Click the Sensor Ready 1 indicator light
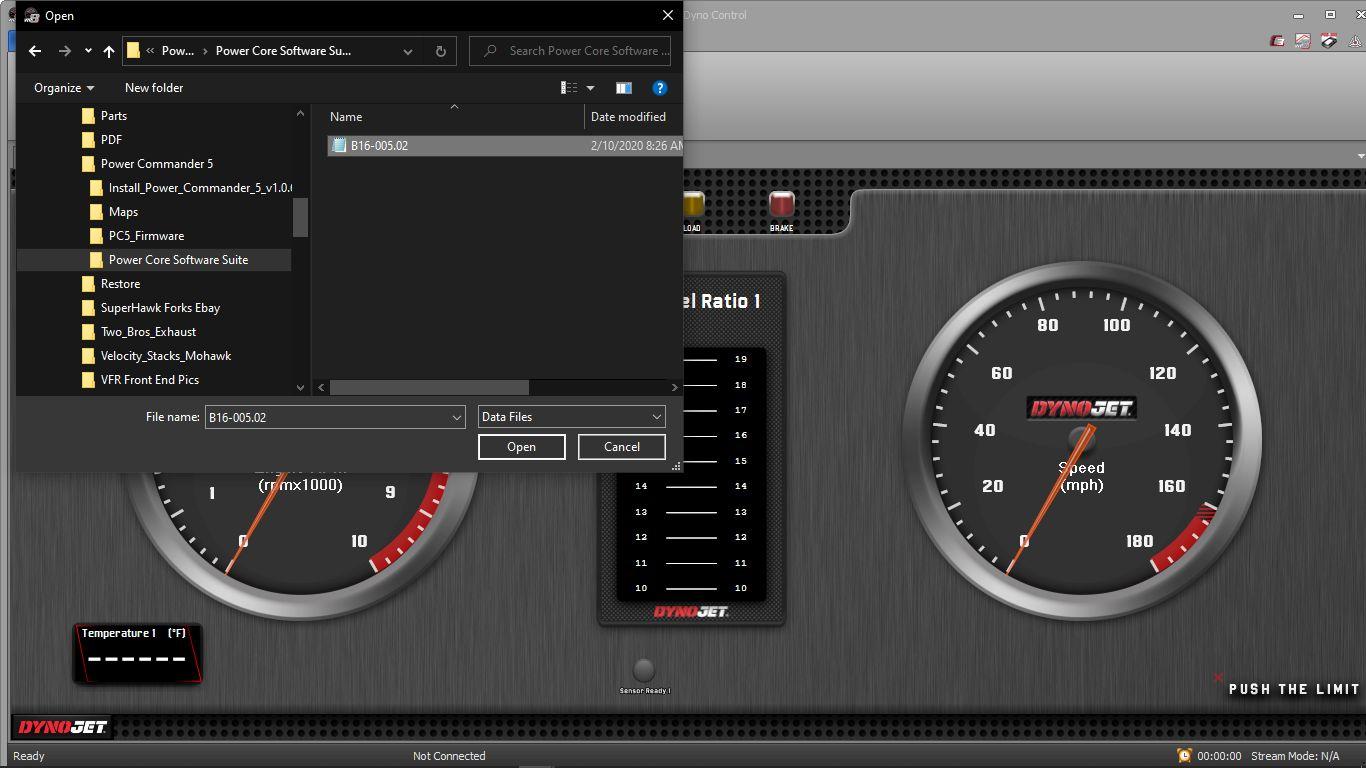Viewport: 1366px width, 768px height. pyautogui.click(x=644, y=669)
